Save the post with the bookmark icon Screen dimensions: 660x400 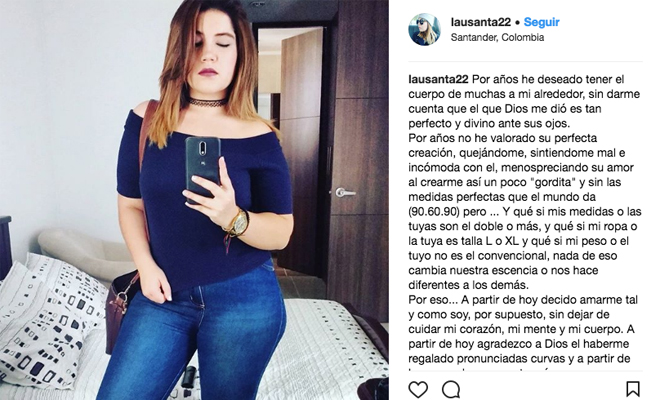click(633, 389)
